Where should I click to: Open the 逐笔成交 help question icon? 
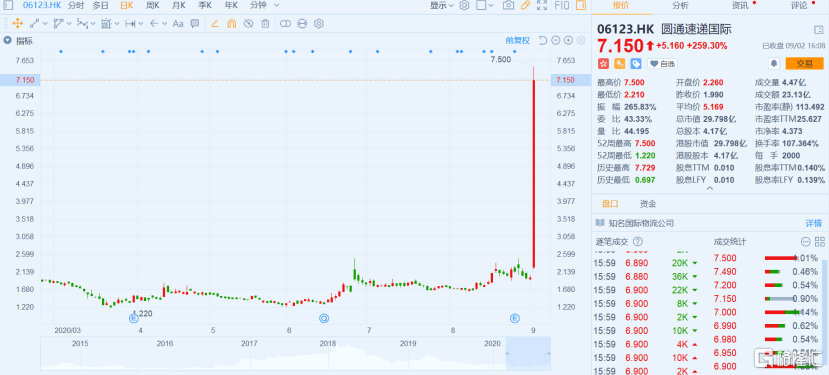coord(637,242)
